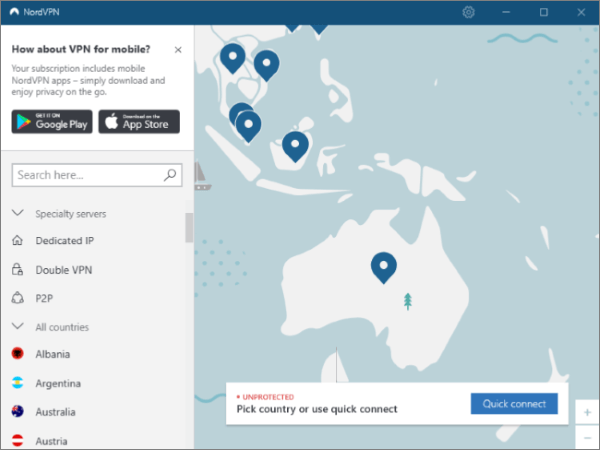
Task: Collapse the Specialty servers section
Action: pos(18,213)
